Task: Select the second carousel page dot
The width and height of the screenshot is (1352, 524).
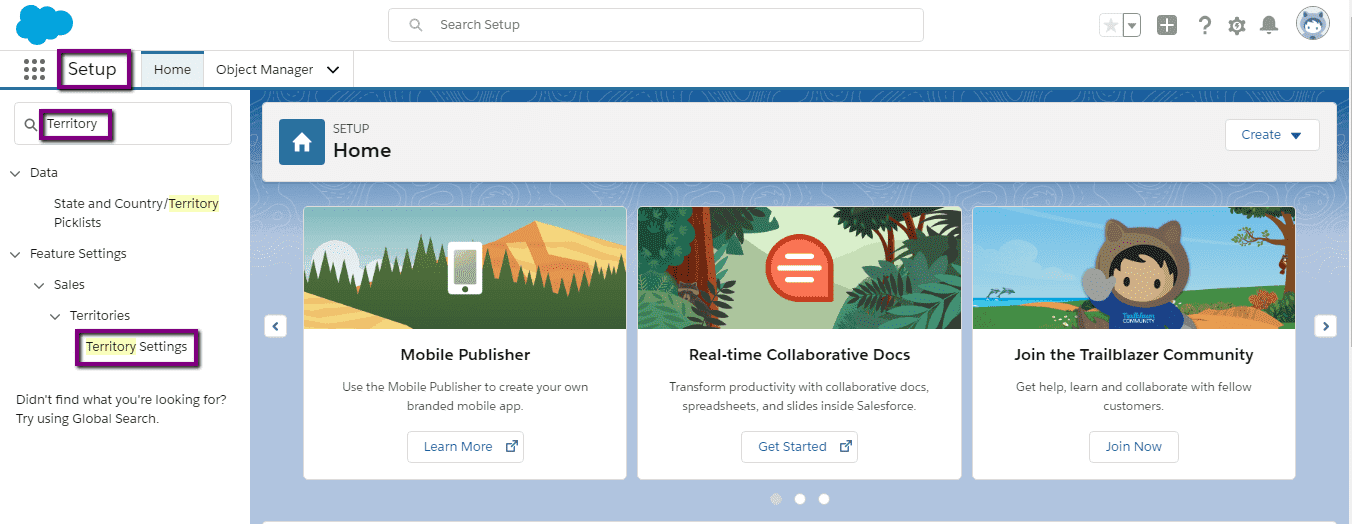Action: tap(800, 498)
